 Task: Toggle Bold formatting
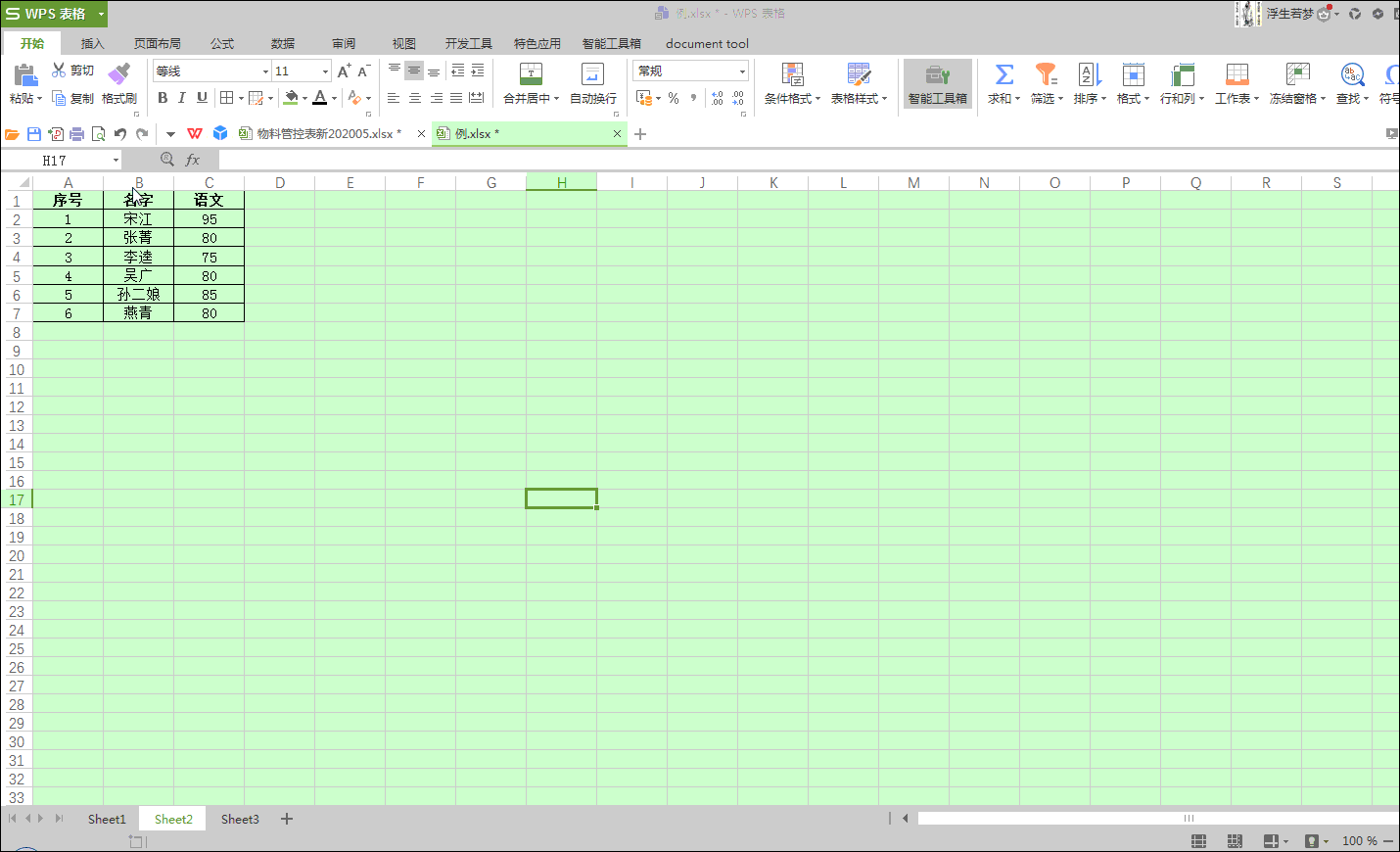coord(163,98)
